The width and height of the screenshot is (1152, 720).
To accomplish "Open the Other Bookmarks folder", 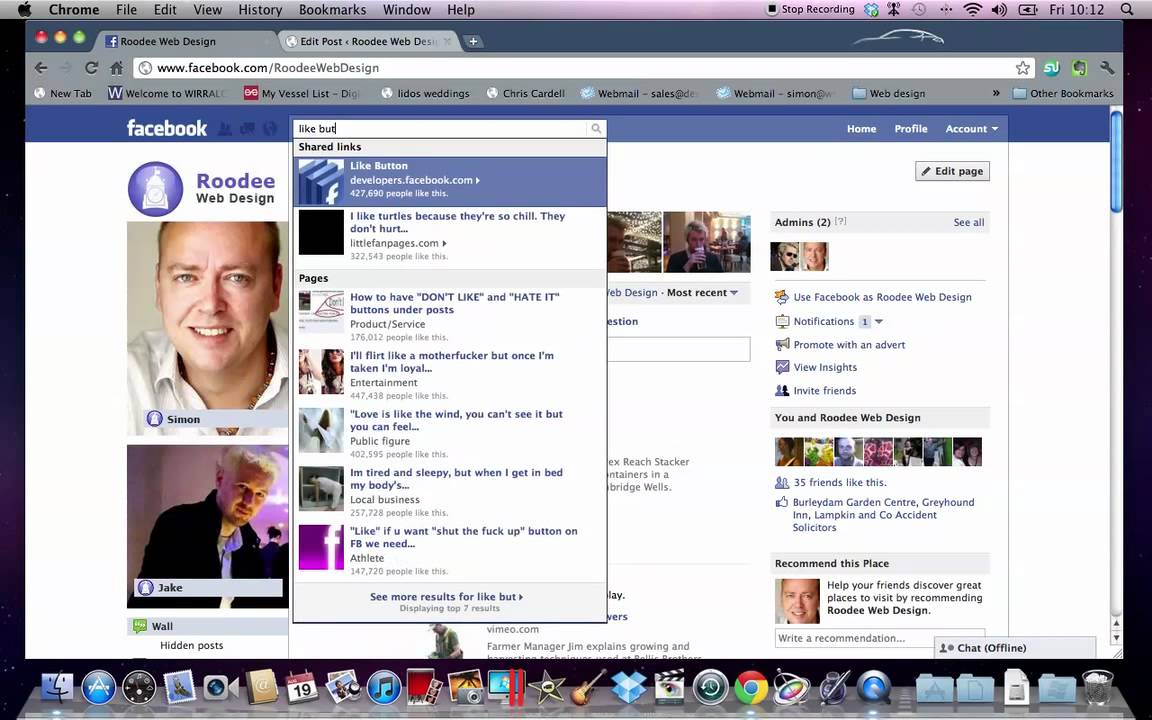I will tap(1062, 93).
